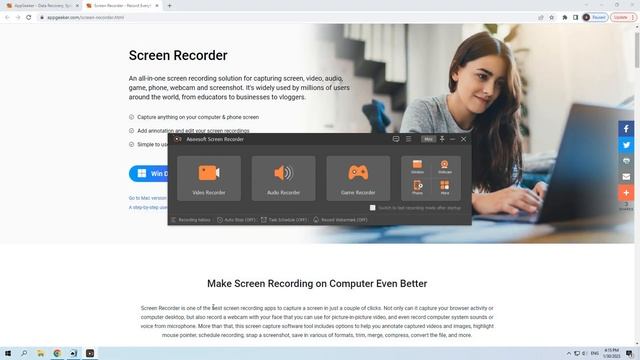
Task: Switch recorder to Mini mode
Action: pyautogui.click(x=428, y=139)
